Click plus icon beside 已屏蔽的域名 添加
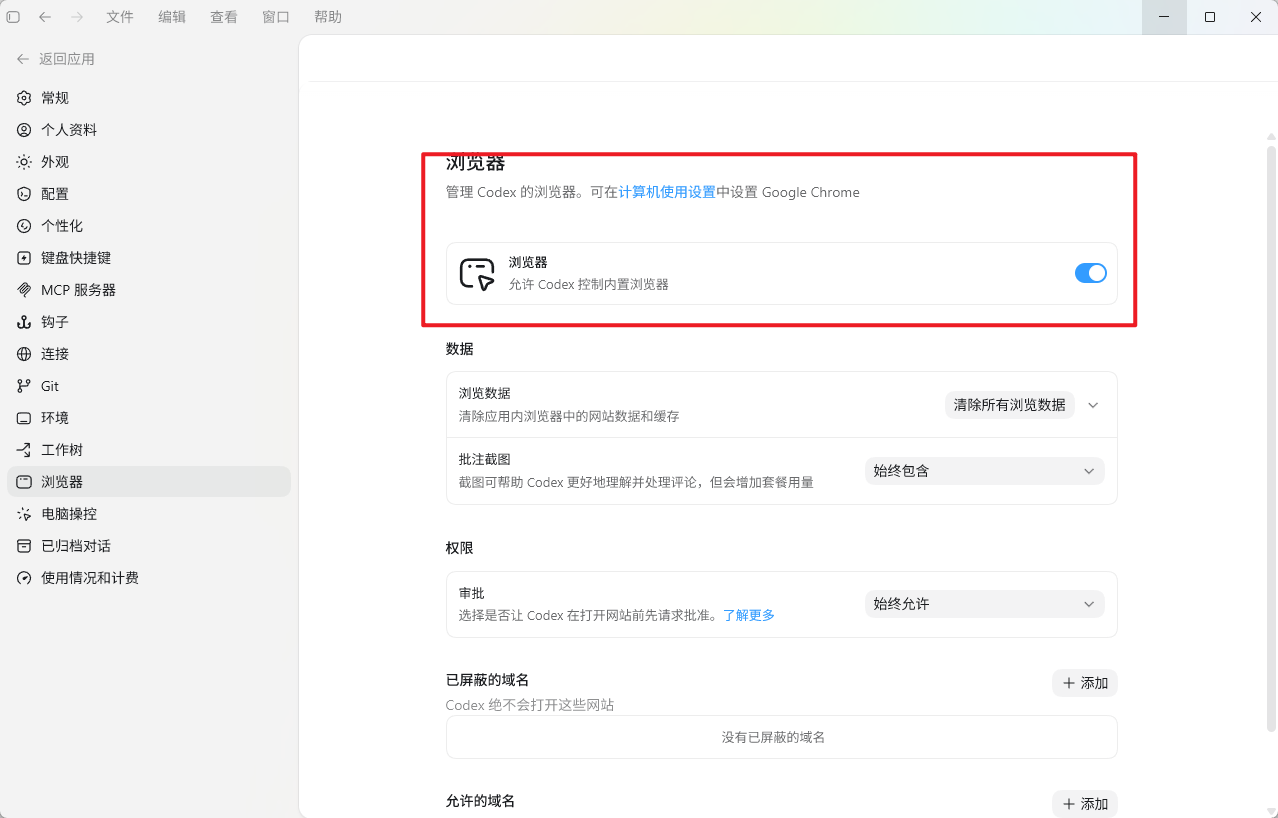The width and height of the screenshot is (1278, 818). pyautogui.click(x=1069, y=683)
